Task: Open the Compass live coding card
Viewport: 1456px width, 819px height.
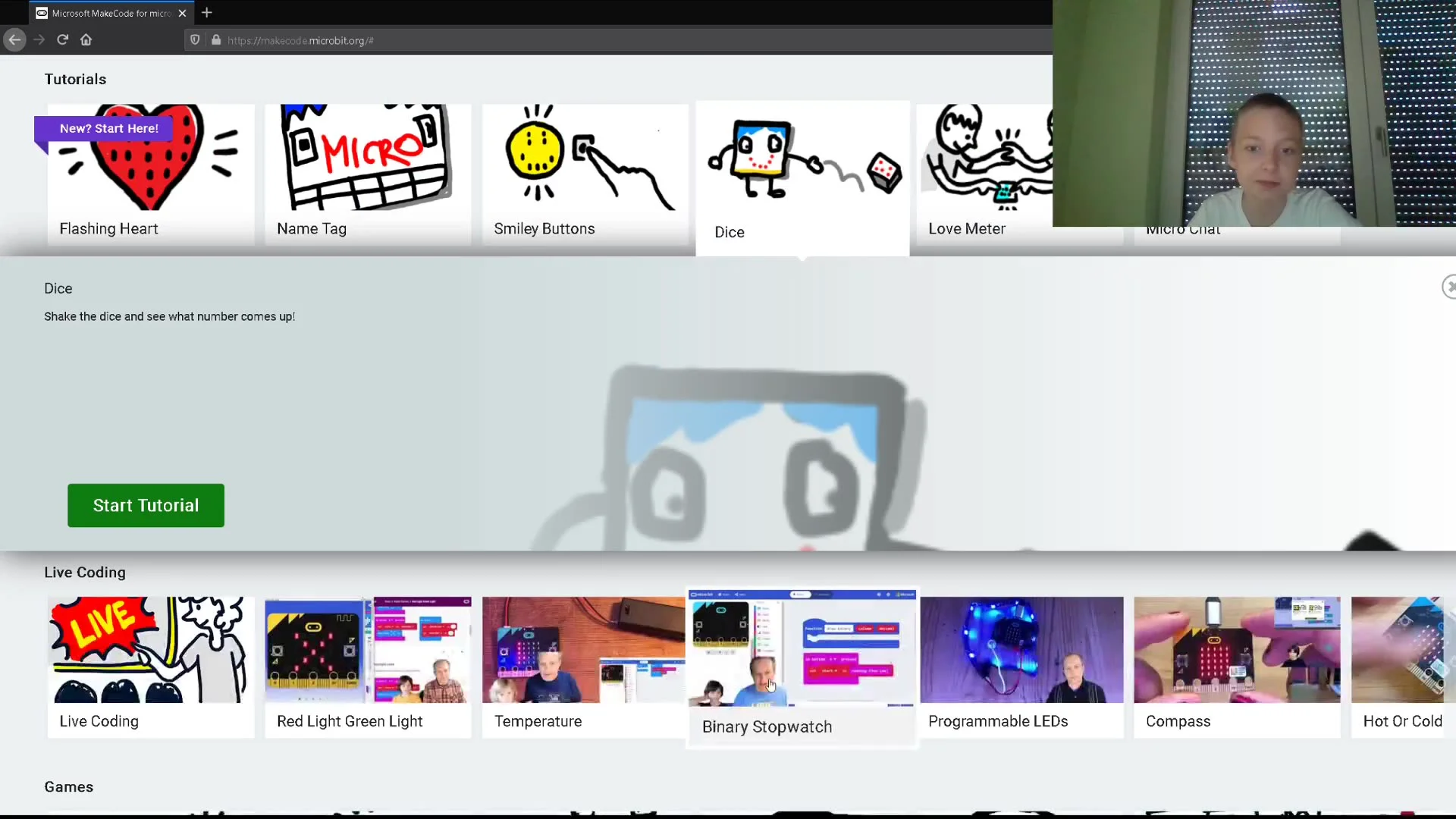Action: [x=1237, y=667]
